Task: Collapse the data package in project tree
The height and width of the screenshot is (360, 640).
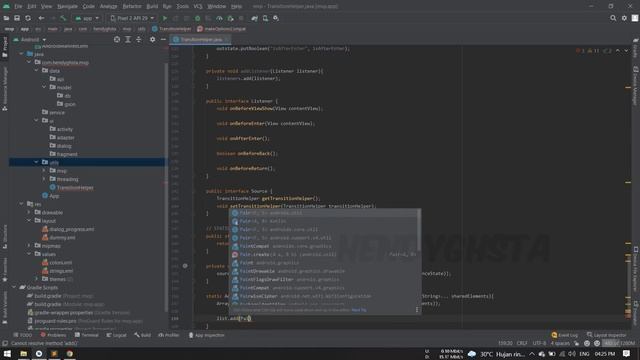Action: point(36,71)
